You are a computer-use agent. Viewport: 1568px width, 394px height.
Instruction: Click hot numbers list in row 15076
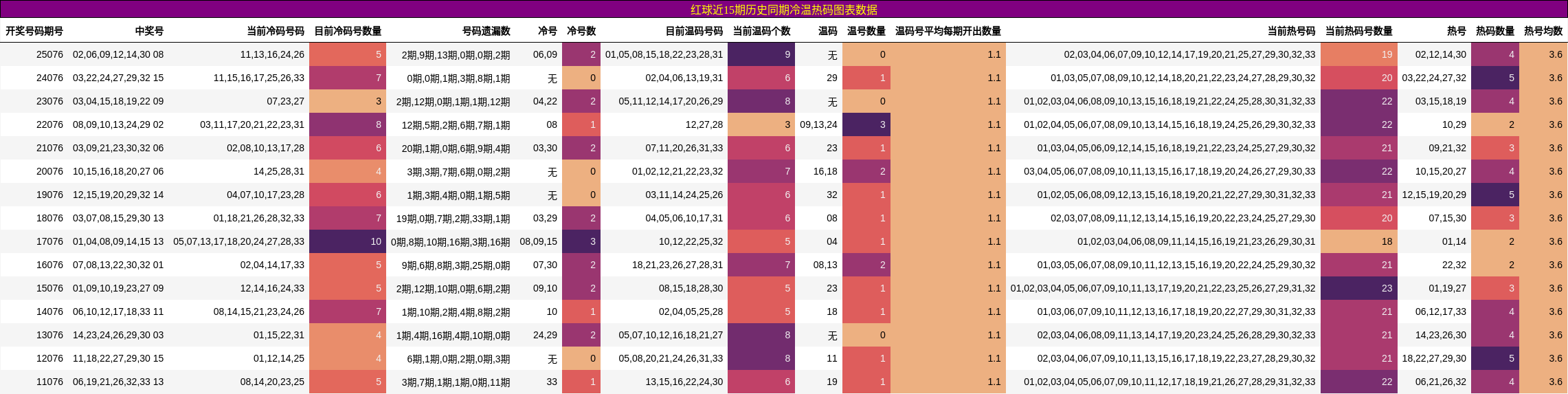point(1163,288)
